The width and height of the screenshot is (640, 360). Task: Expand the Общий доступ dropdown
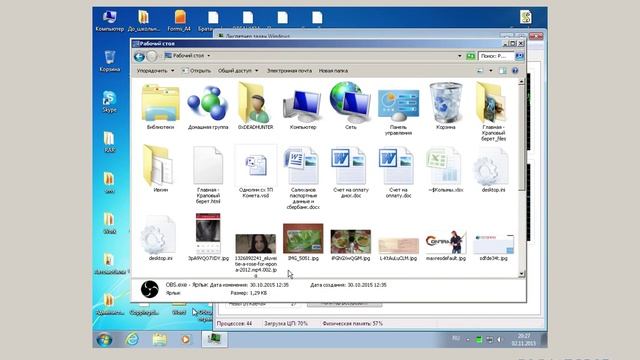(x=238, y=71)
